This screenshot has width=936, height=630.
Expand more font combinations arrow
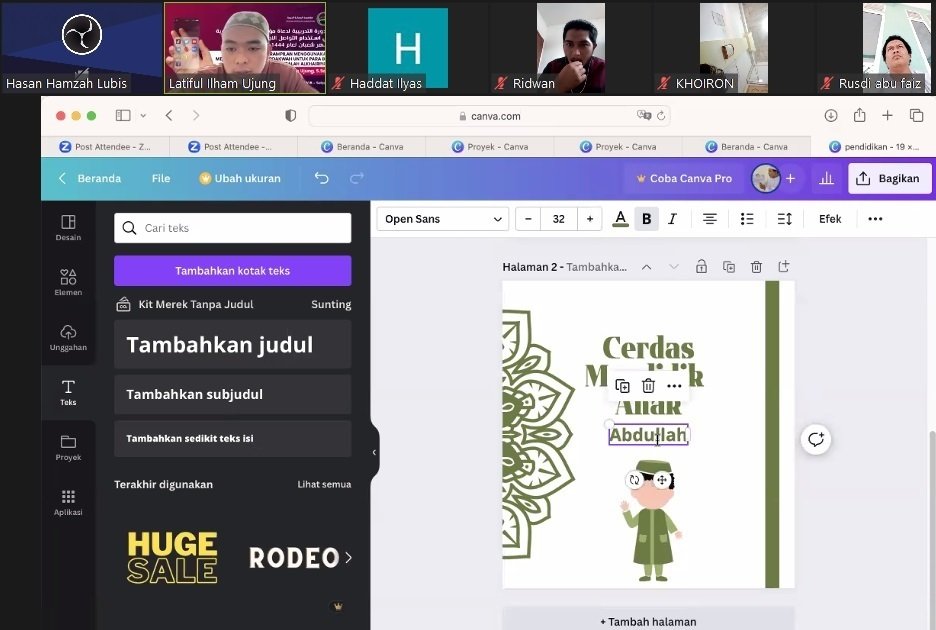[x=348, y=557]
